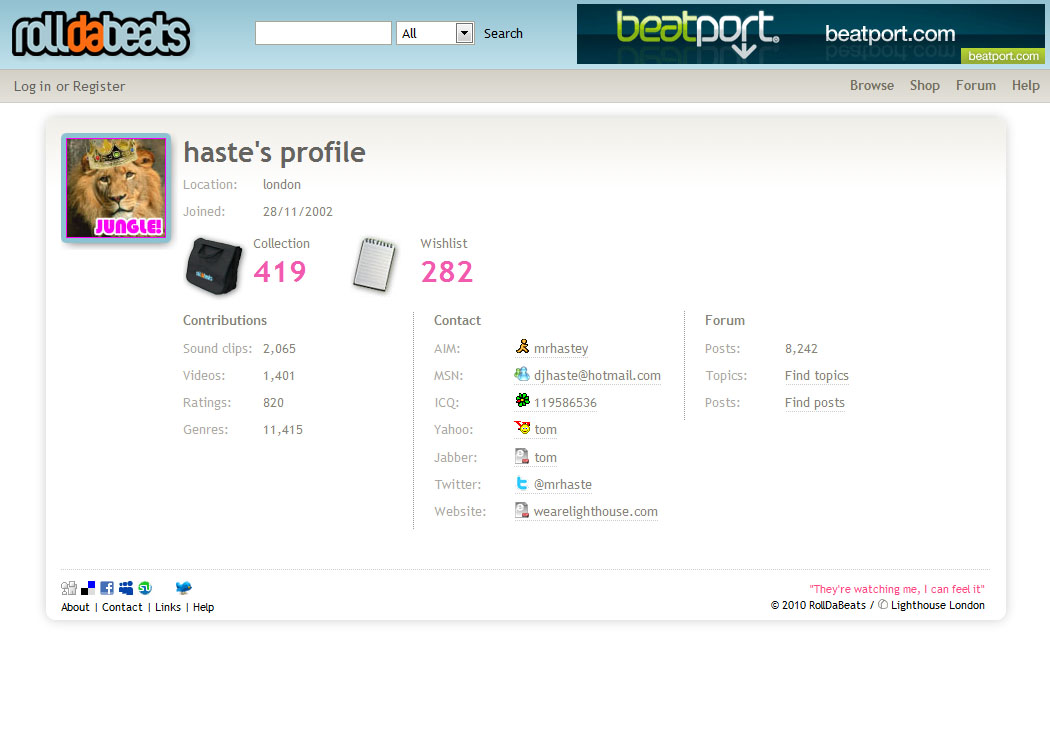1050x739 pixels.
Task: Open the Shop menu item
Action: (x=924, y=86)
